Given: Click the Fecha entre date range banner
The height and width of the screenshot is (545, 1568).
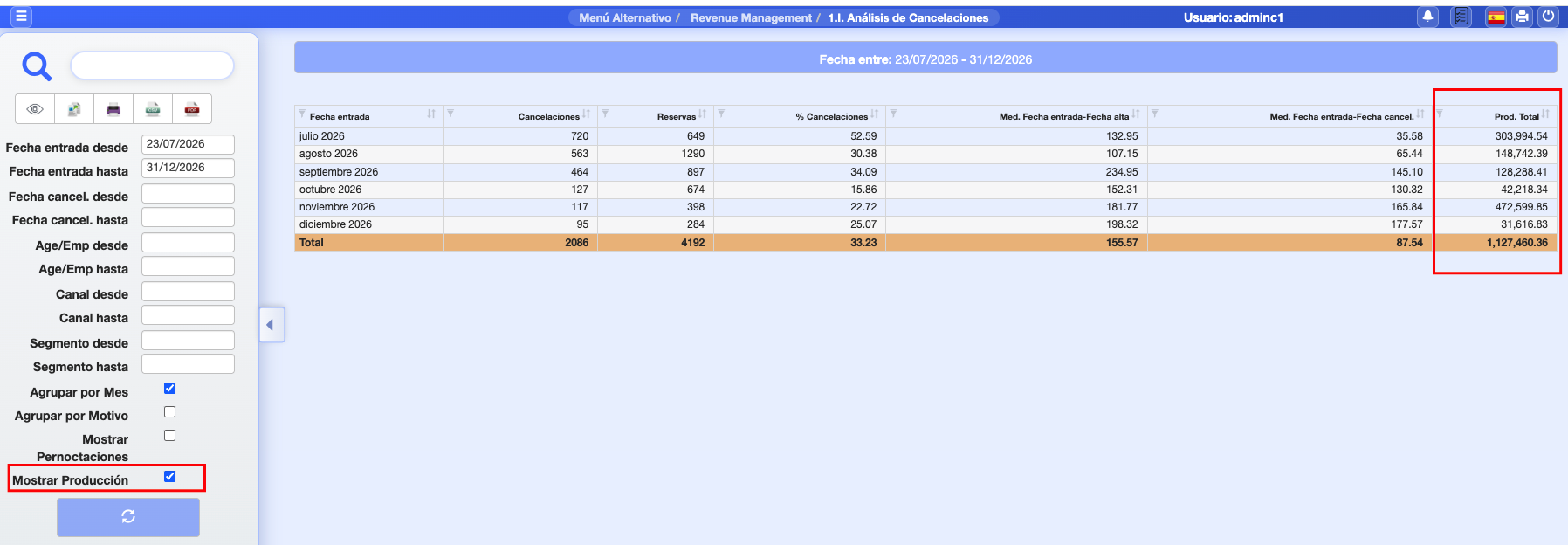Looking at the screenshot, I should [925, 59].
